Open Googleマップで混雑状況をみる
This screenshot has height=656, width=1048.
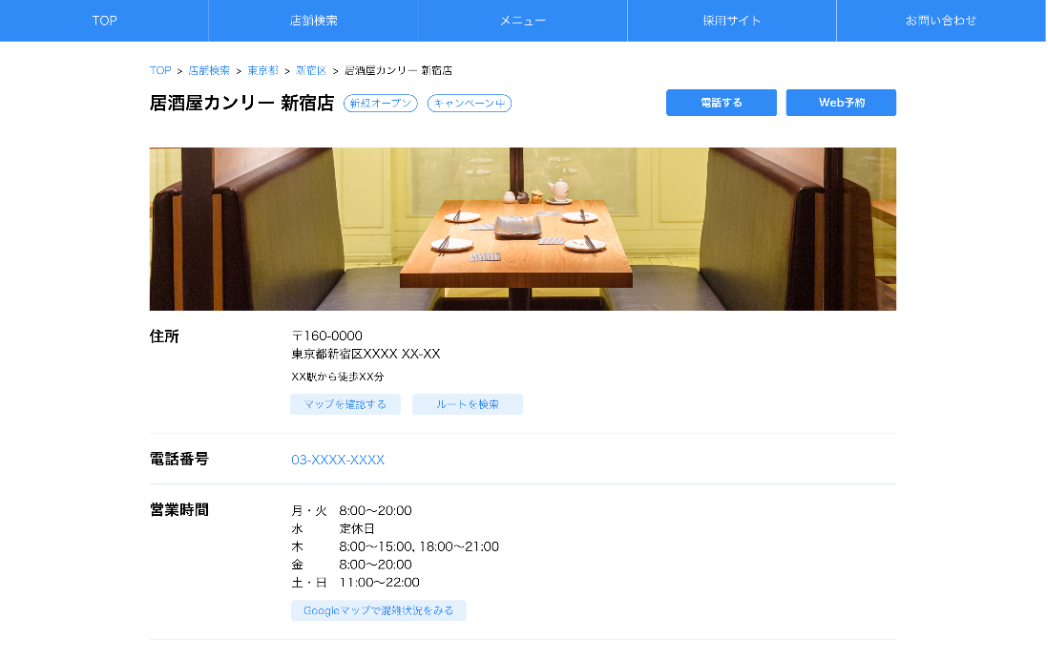tap(378, 610)
